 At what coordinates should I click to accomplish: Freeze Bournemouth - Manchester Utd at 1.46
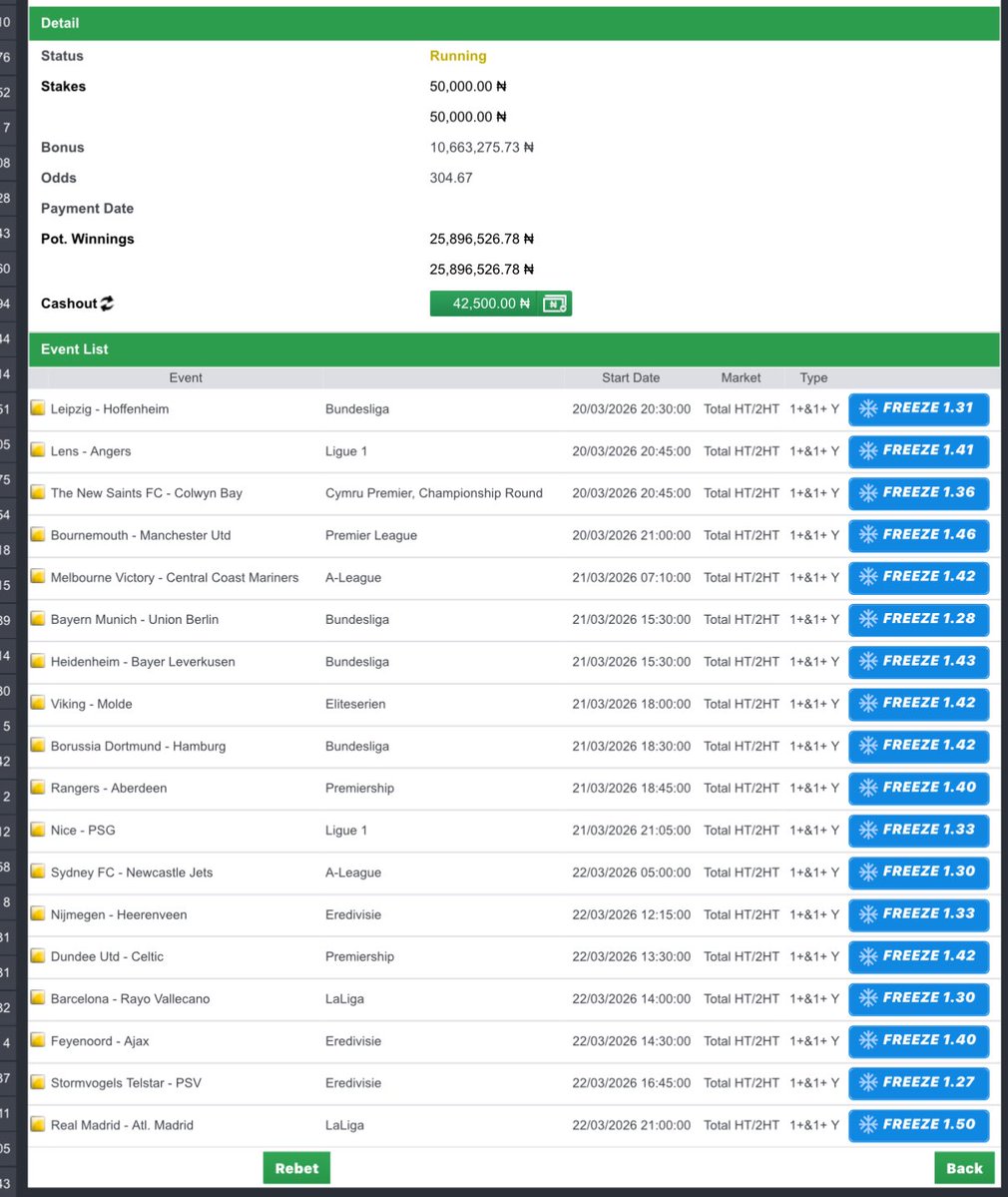(919, 534)
